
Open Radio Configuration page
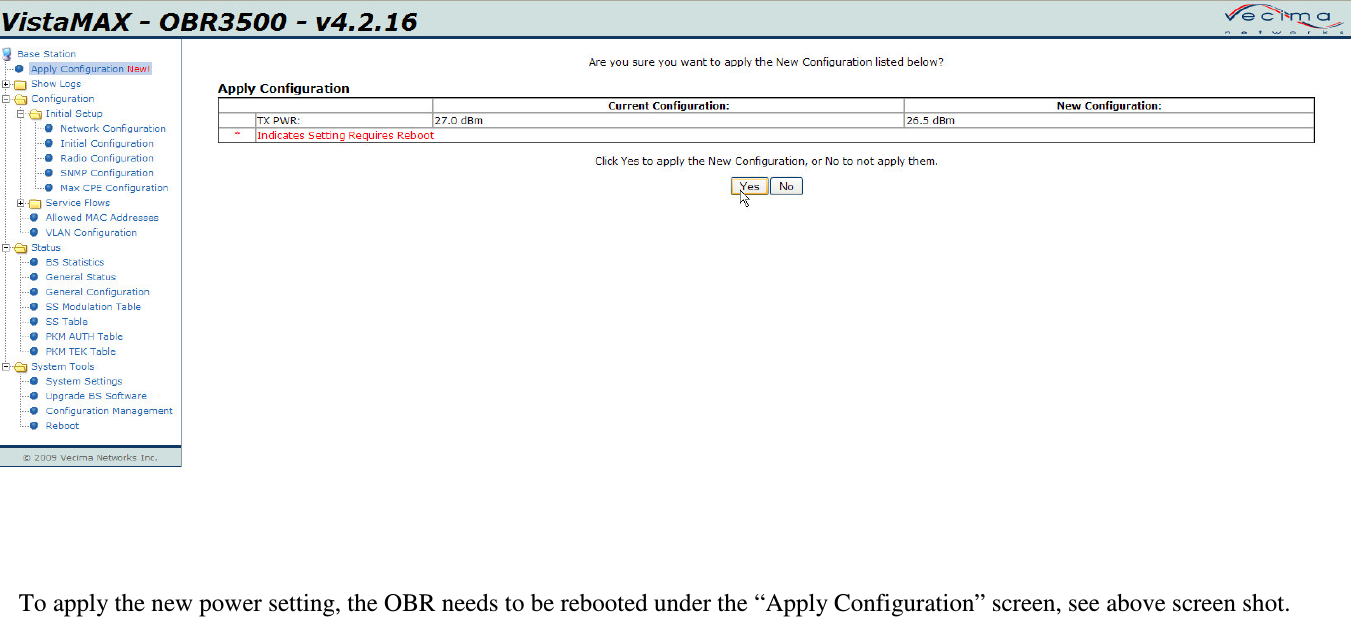click(x=107, y=158)
